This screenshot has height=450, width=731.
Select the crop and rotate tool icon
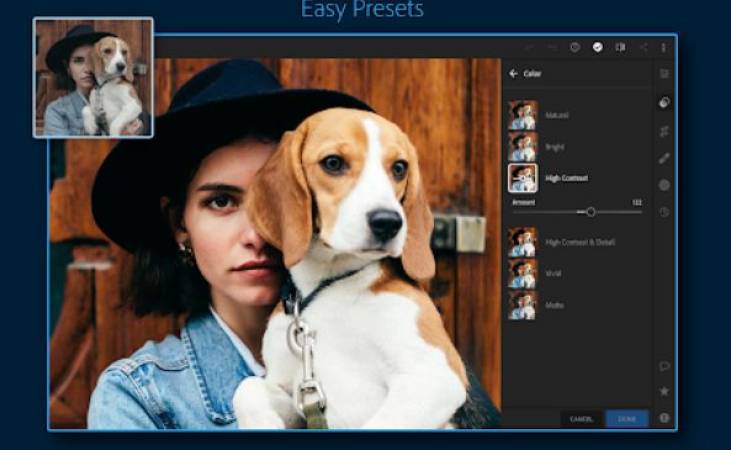coord(664,131)
